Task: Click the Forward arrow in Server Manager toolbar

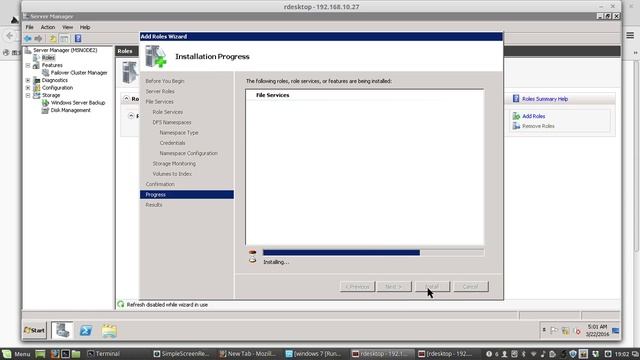Action: (38, 39)
